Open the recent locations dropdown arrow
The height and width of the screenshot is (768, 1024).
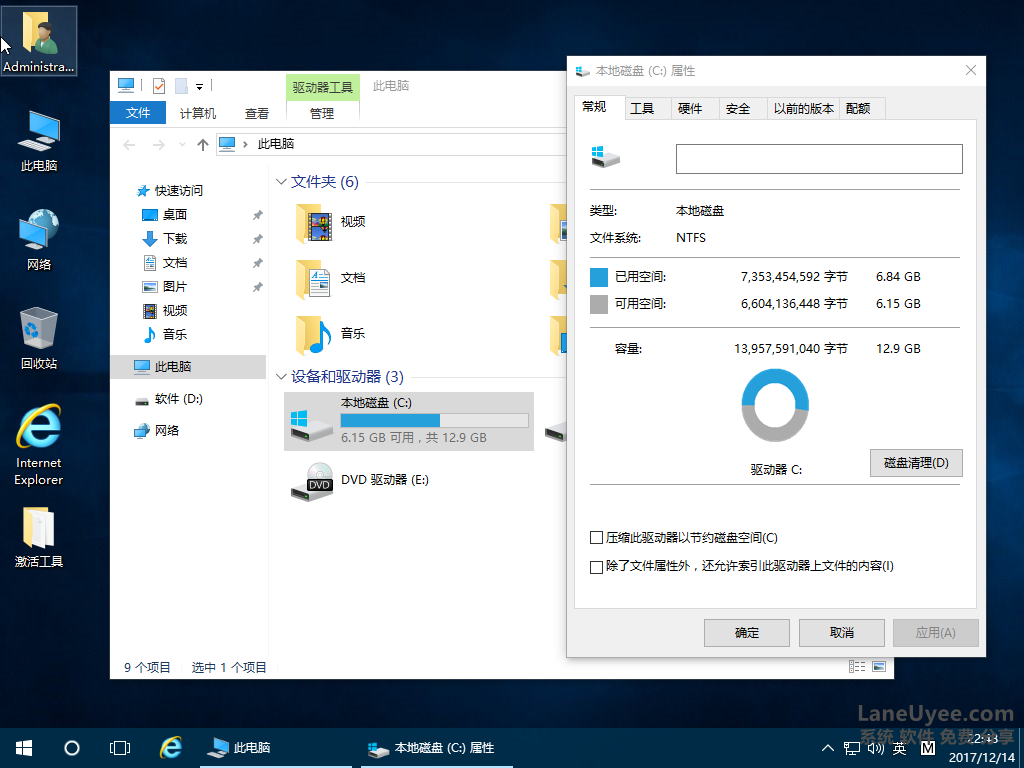[x=182, y=144]
